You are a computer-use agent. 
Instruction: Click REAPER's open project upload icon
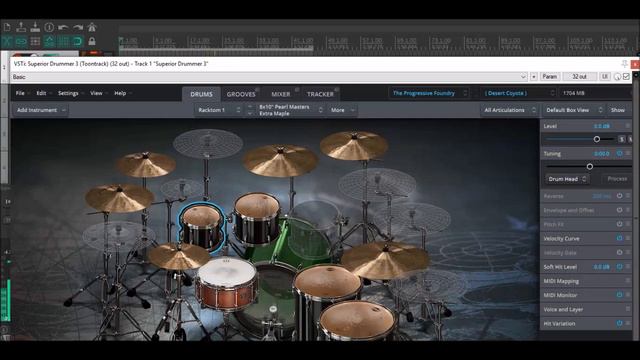[21, 27]
